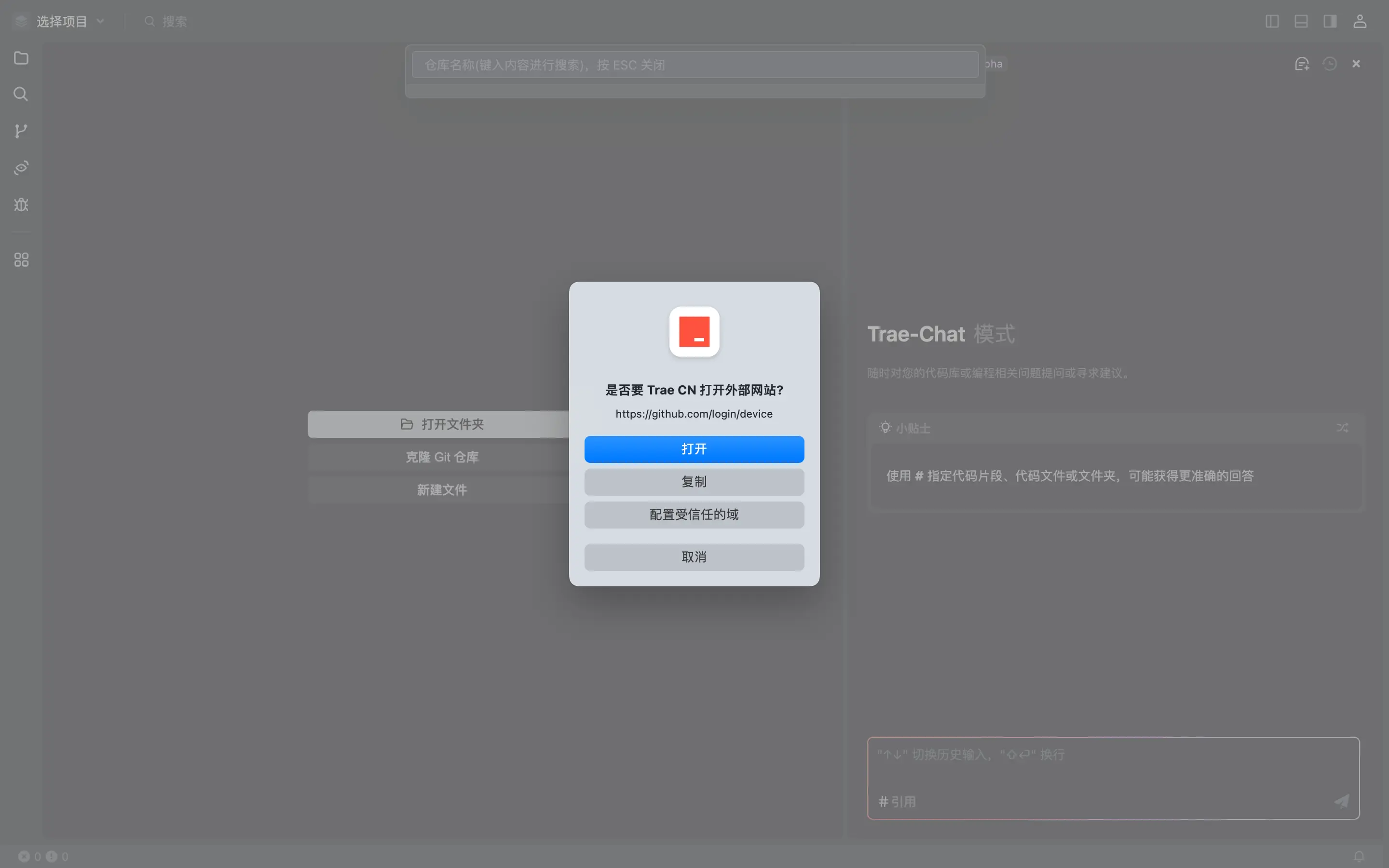Open the Extensions grid icon in sidebar
This screenshot has width=1389, height=868.
coord(21,259)
